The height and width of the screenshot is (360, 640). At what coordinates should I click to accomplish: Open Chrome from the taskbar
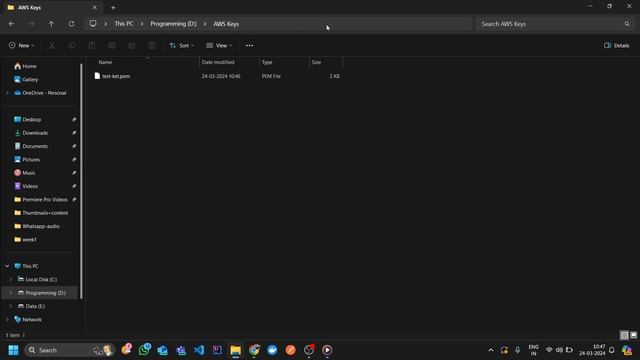coord(254,350)
